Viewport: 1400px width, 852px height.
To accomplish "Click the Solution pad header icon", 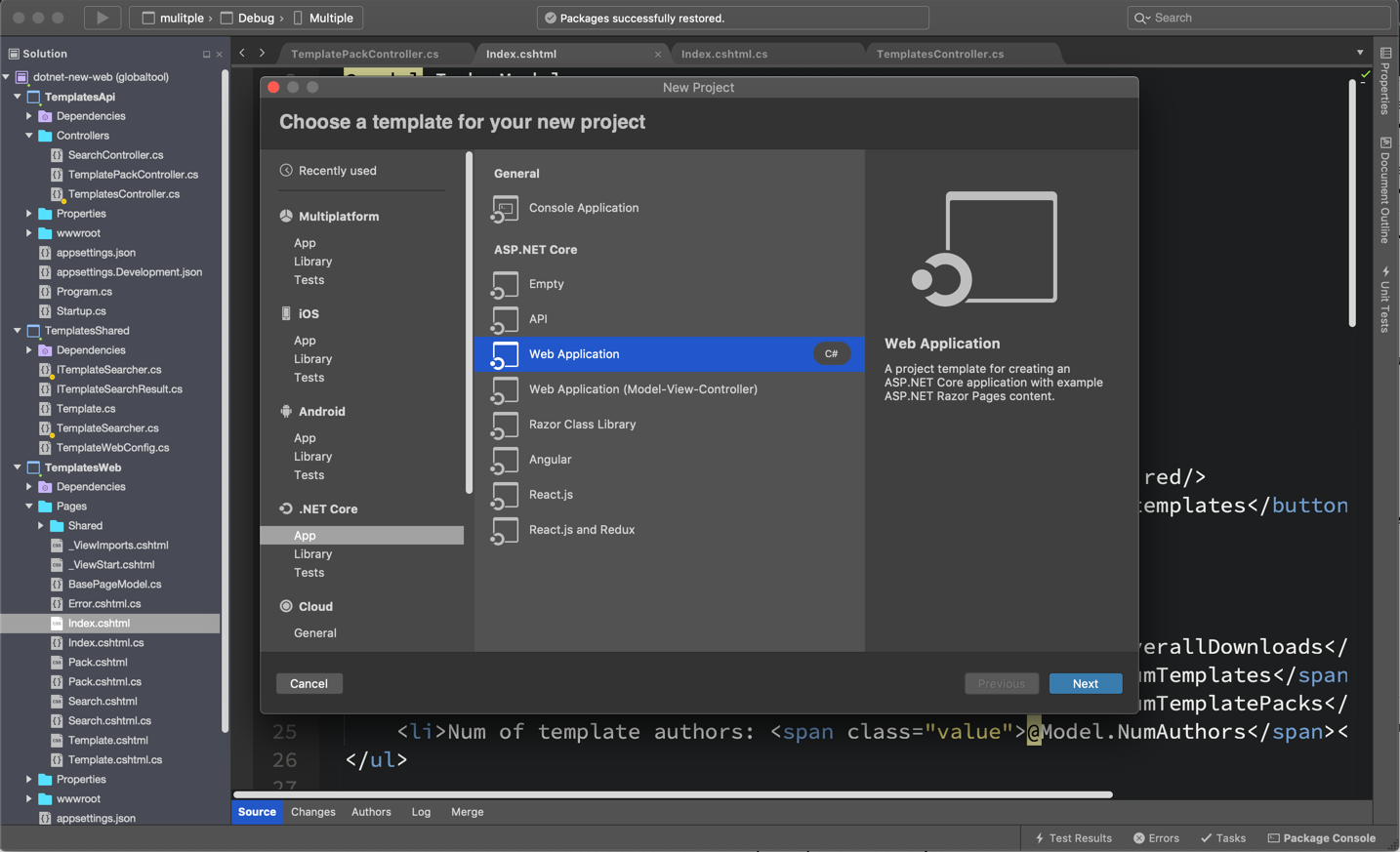I will pyautogui.click(x=14, y=54).
